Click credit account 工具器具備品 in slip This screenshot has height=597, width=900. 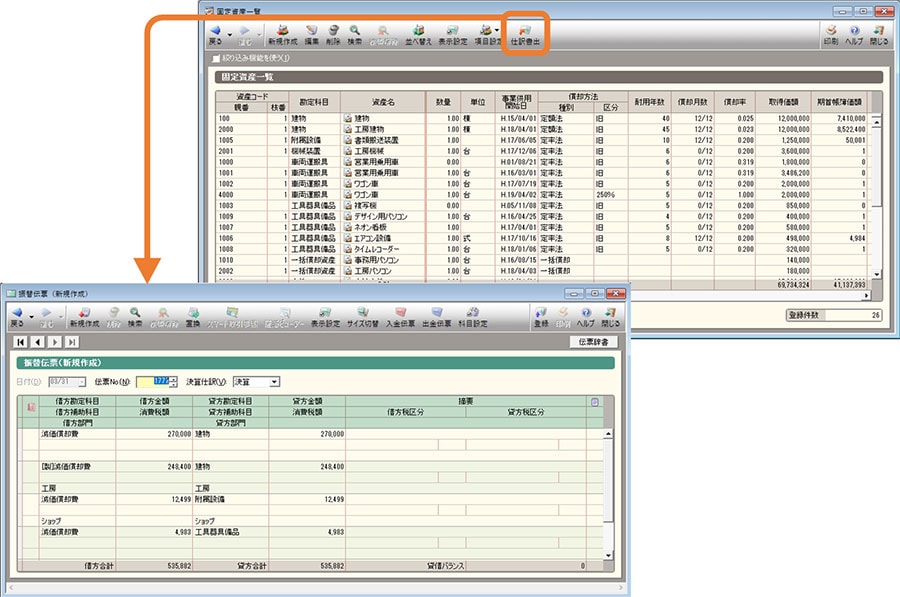pyautogui.click(x=230, y=532)
